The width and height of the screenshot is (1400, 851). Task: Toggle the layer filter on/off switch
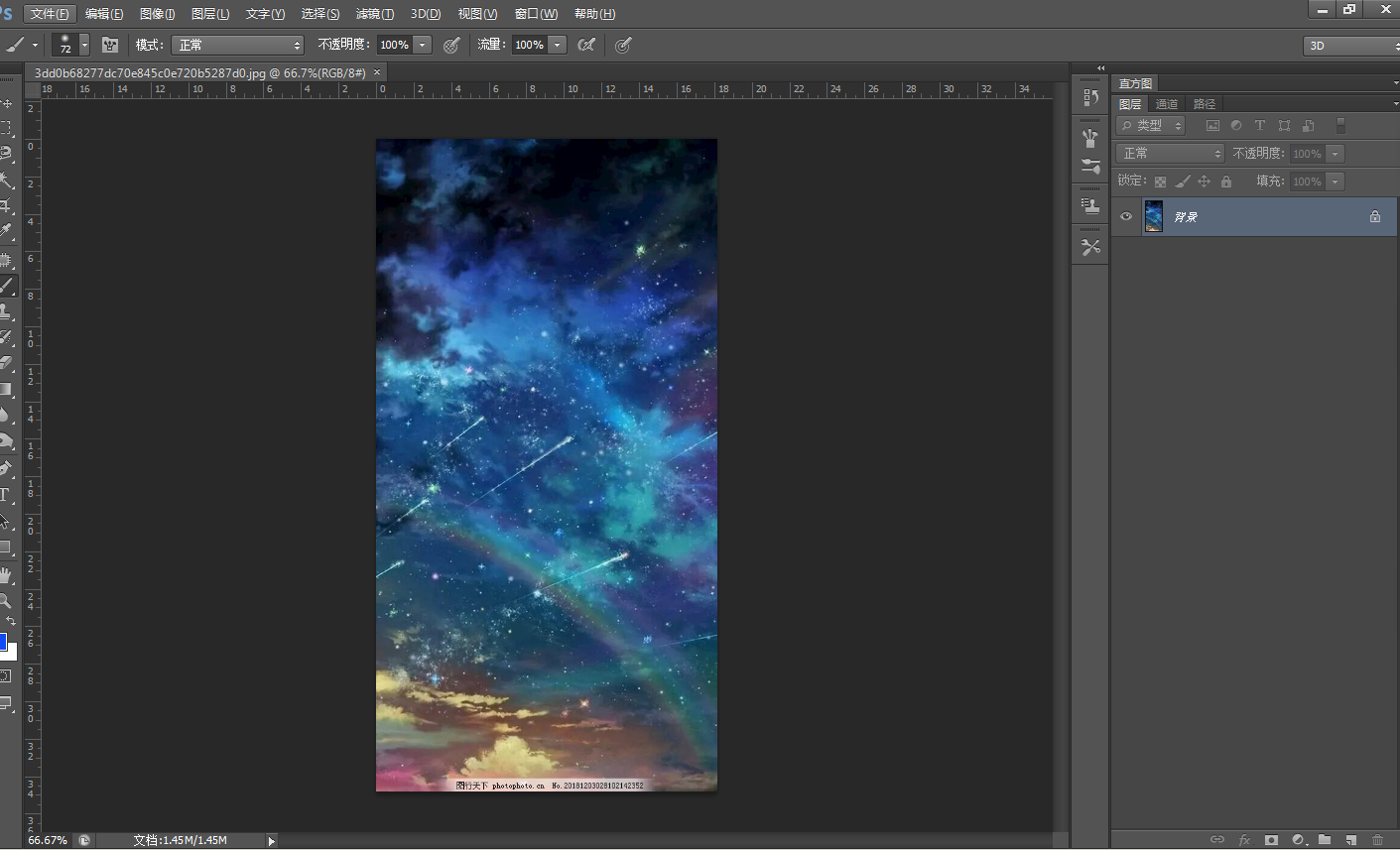(x=1340, y=126)
